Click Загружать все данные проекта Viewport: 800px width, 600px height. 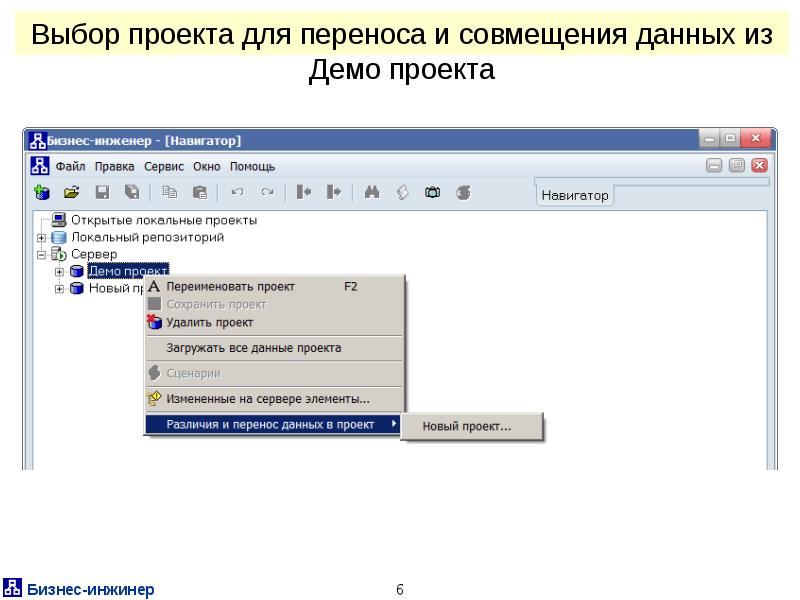[253, 348]
